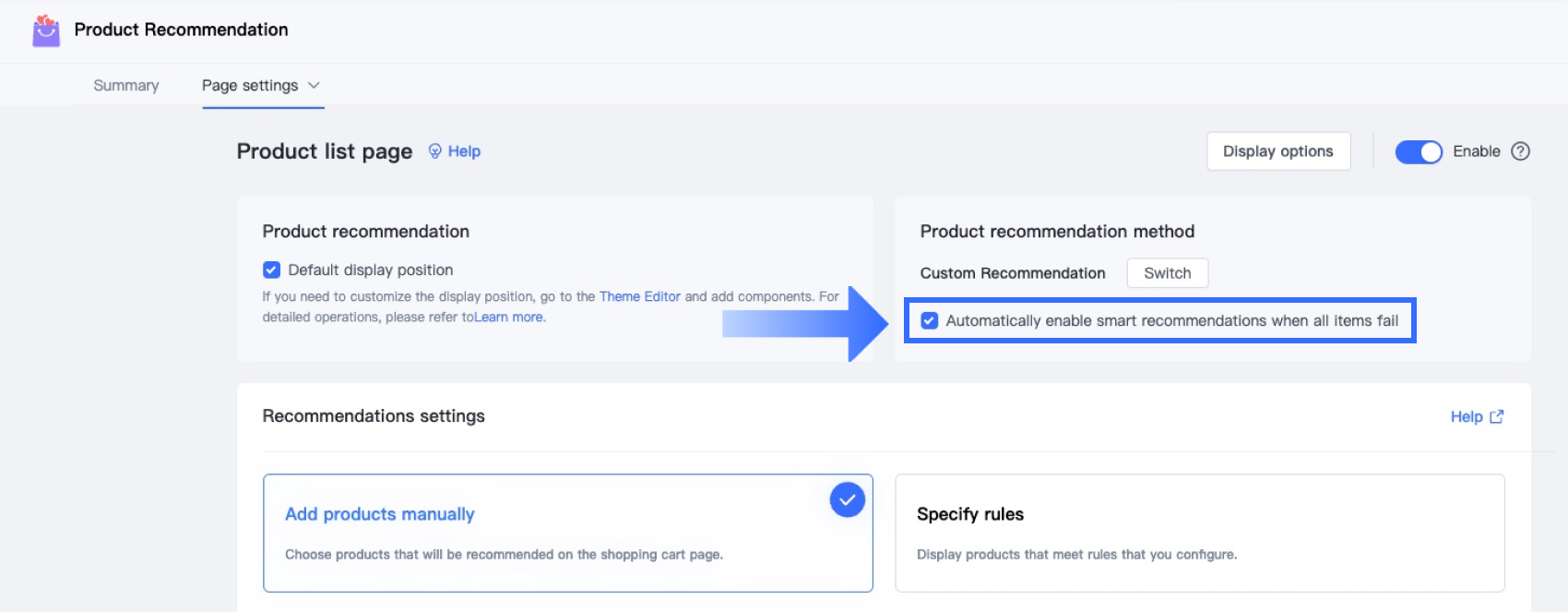Viewport: 1568px width, 612px height.
Task: Open Help link in Recommendations settings
Action: coord(1466,417)
